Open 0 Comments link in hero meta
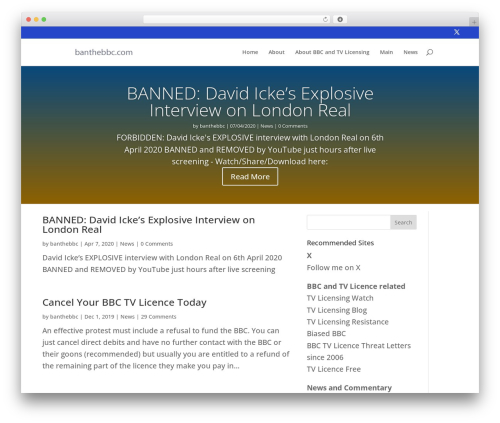Screen dimensions: 500x423 [293, 126]
